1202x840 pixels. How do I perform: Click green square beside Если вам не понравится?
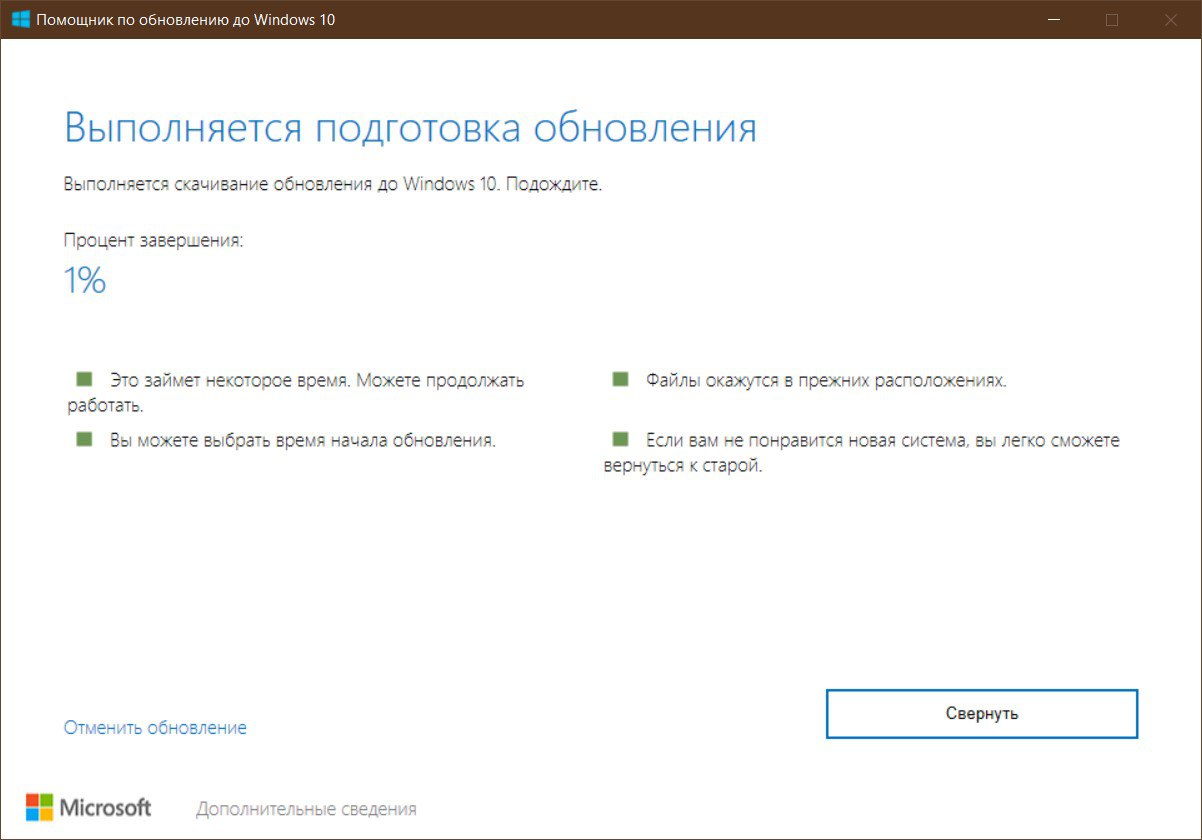coord(620,438)
